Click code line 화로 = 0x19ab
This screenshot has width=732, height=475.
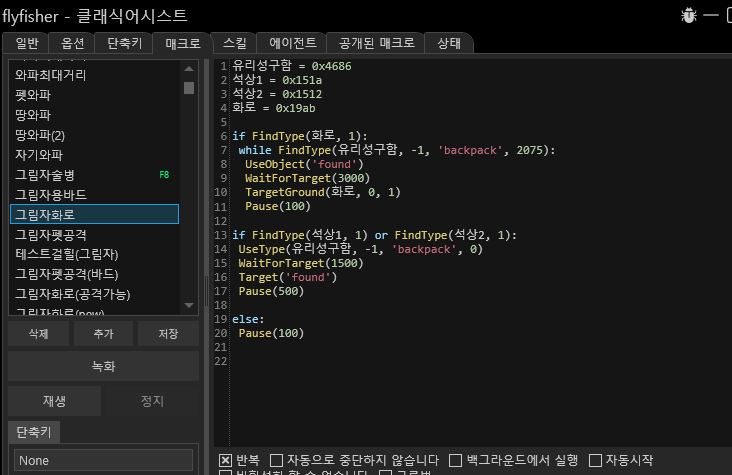[274, 108]
